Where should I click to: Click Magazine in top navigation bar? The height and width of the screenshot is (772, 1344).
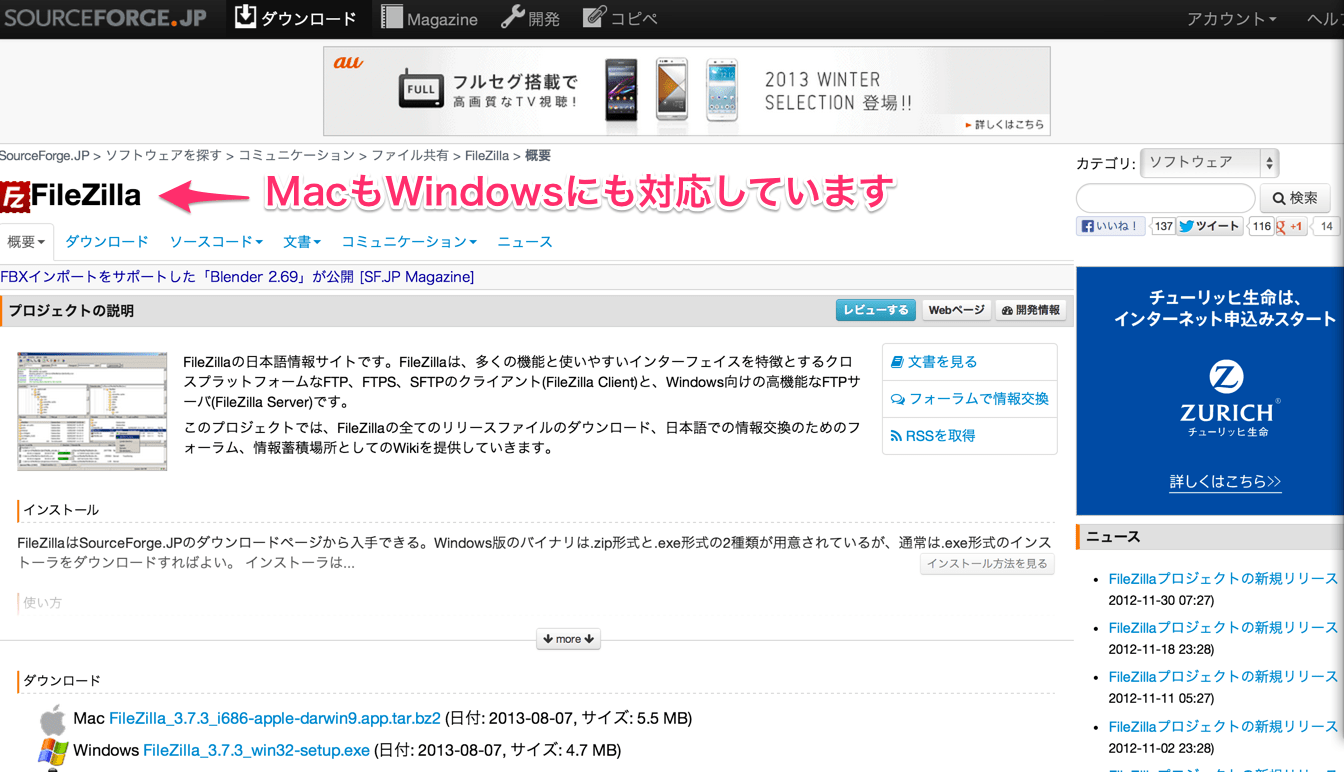[442, 19]
